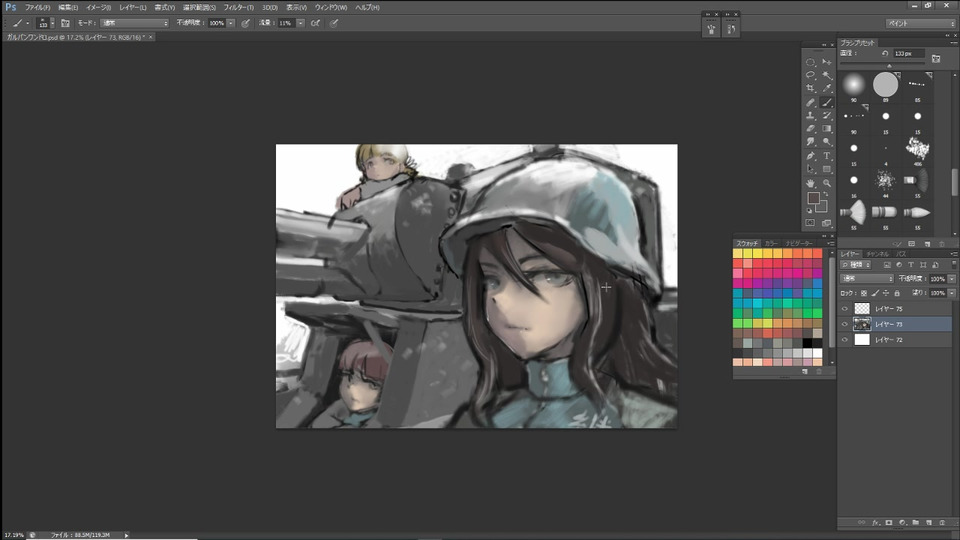The image size is (960, 540).
Task: Open the brush preset picker dropdown
Action: pyautogui.click(x=52, y=23)
